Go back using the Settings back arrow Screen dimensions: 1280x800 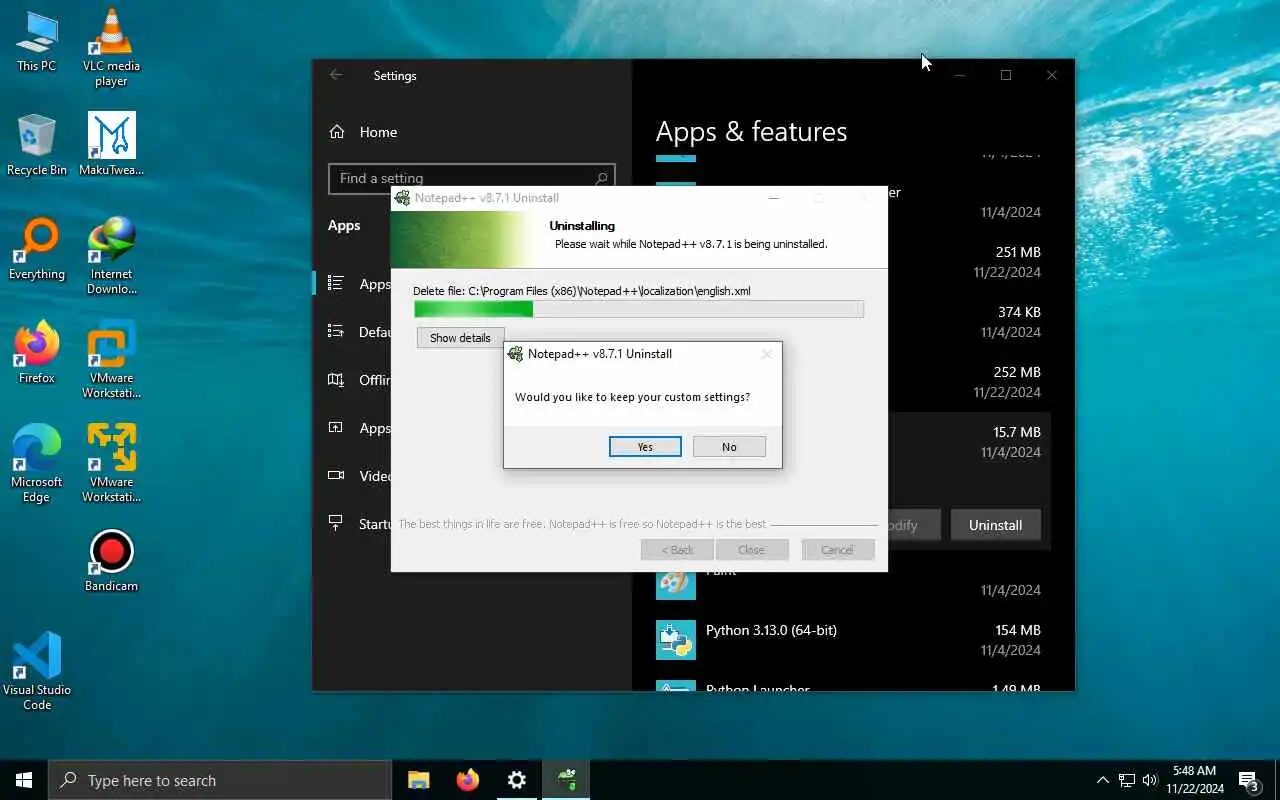pyautogui.click(x=336, y=75)
